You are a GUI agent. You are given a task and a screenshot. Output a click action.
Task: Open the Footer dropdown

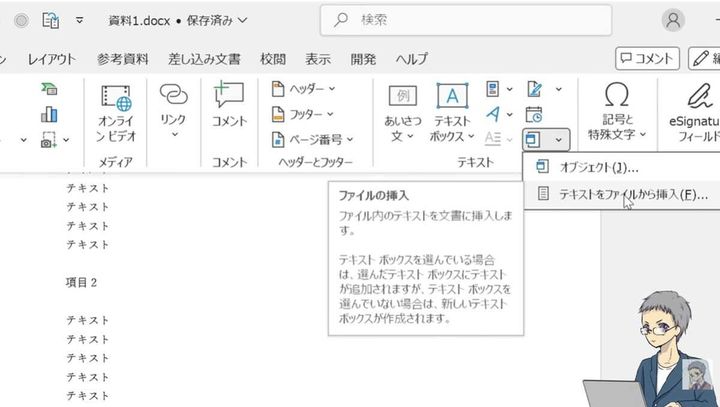point(303,114)
